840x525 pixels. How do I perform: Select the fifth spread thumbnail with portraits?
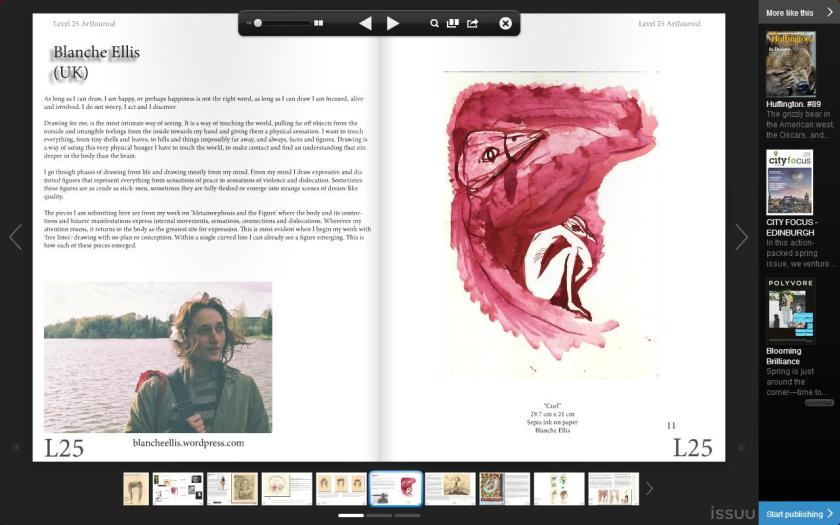341,489
